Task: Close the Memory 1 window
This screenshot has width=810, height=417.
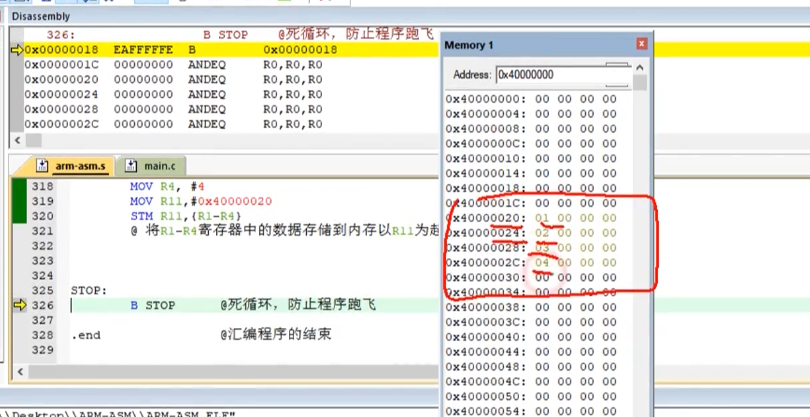Action: [642, 44]
